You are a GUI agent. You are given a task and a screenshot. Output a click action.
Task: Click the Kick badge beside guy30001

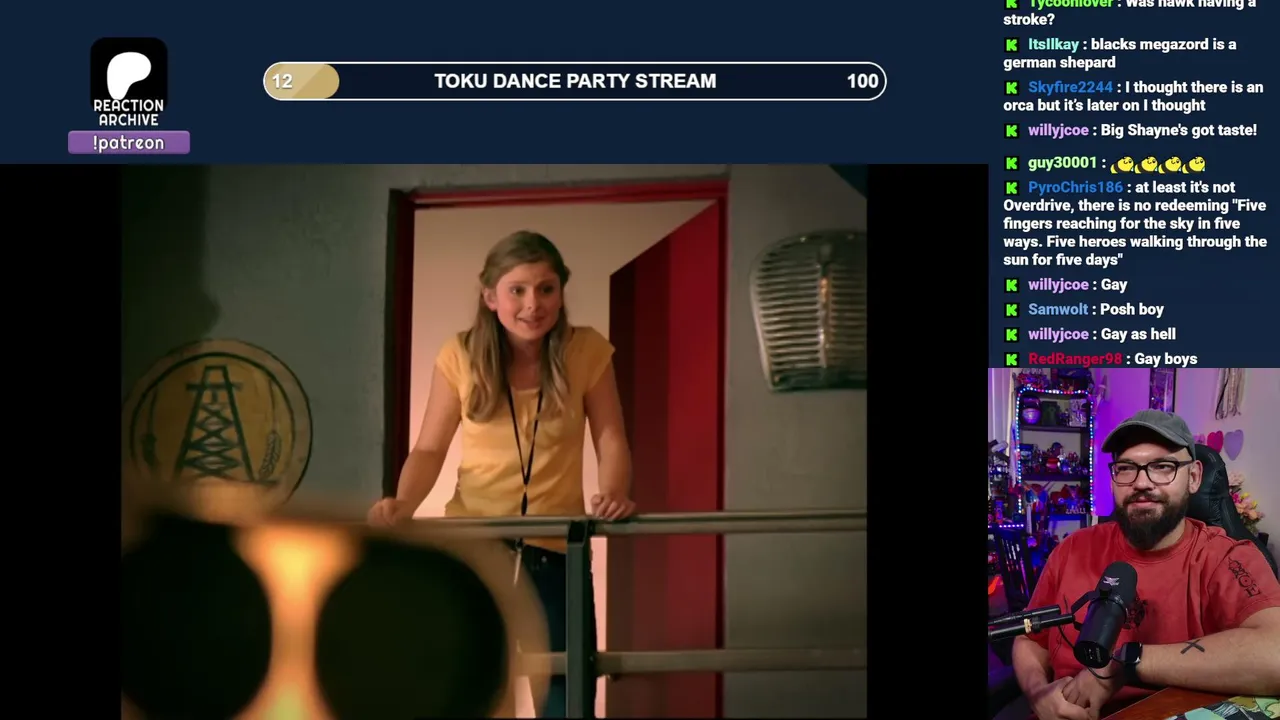[1012, 163]
